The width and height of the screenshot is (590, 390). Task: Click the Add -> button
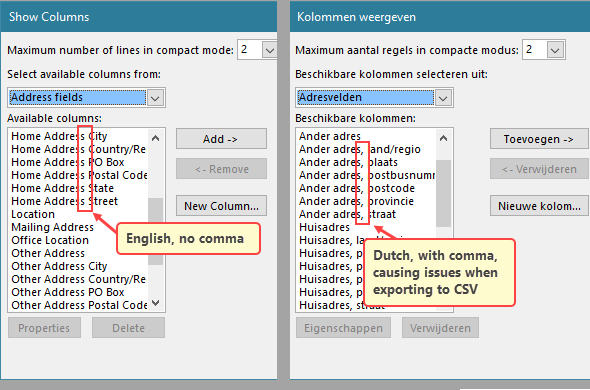[x=221, y=139]
